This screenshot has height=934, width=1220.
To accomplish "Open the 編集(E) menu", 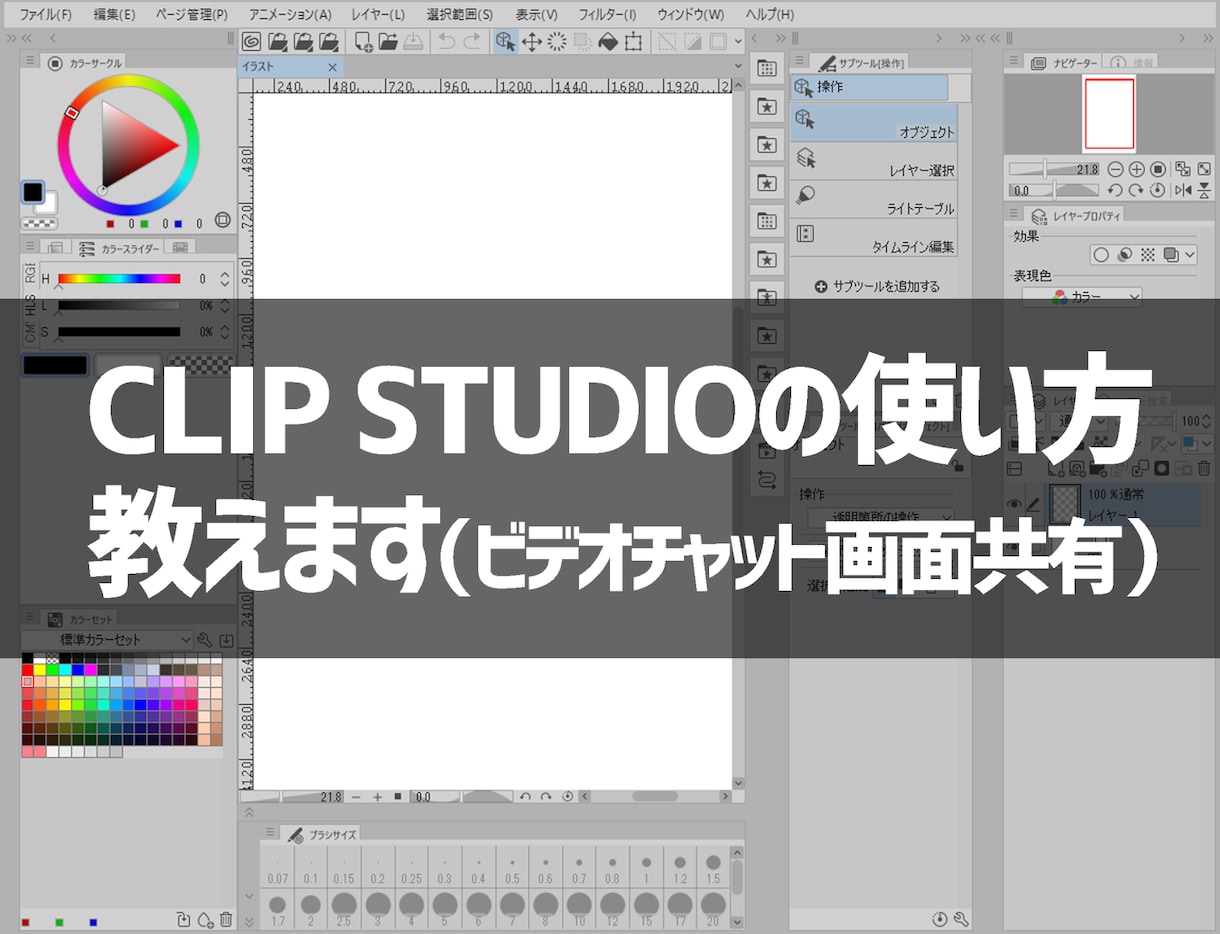I will [x=115, y=15].
